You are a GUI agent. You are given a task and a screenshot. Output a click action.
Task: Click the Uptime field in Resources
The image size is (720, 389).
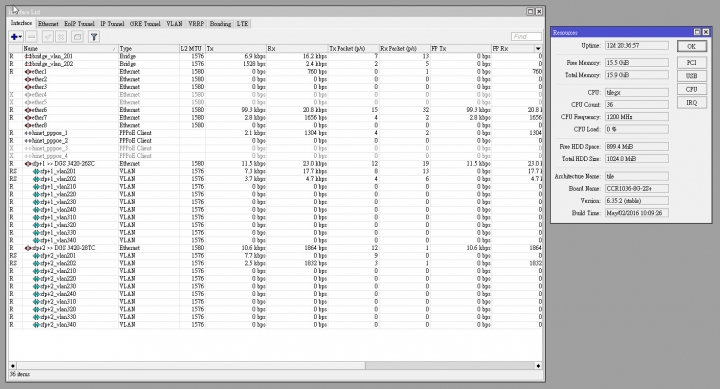636,45
